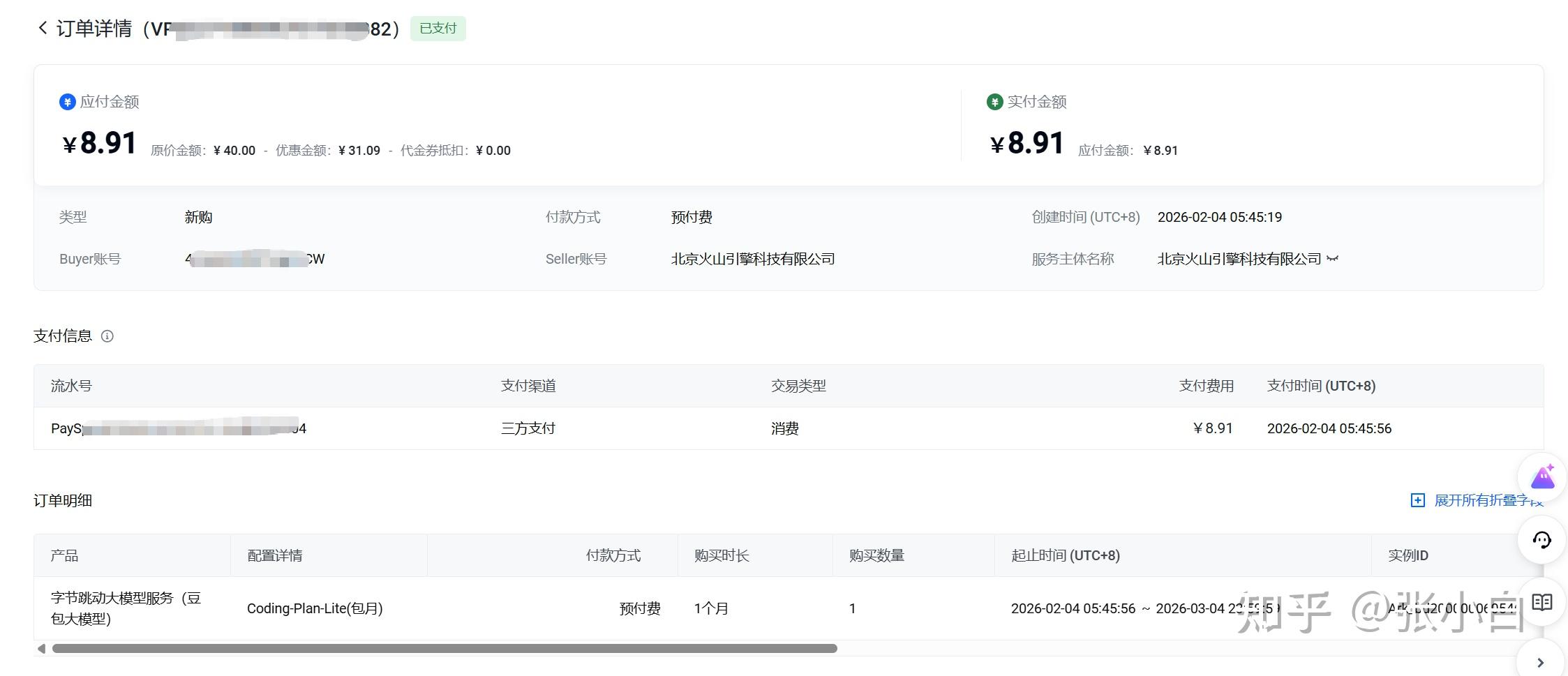
Task: Click the 配置详情 column header
Action: 275,555
